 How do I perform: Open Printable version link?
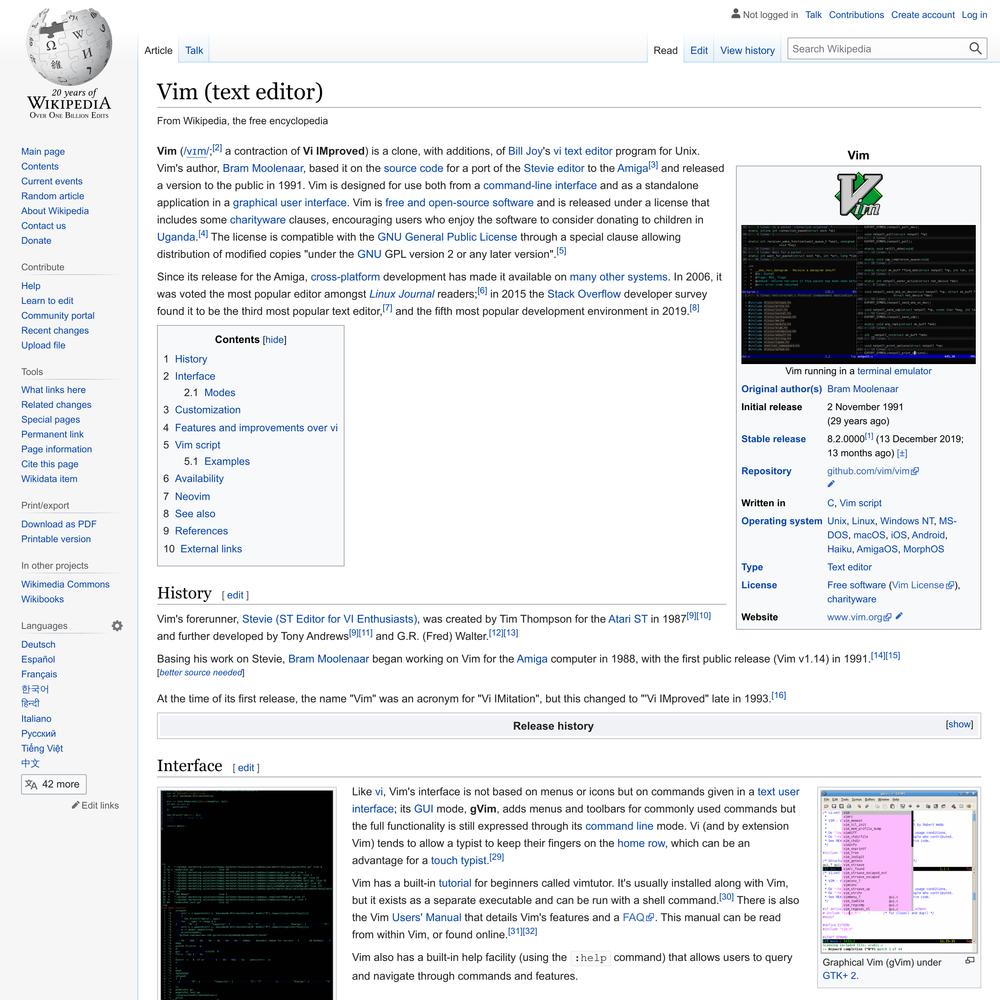pyautogui.click(x=55, y=539)
